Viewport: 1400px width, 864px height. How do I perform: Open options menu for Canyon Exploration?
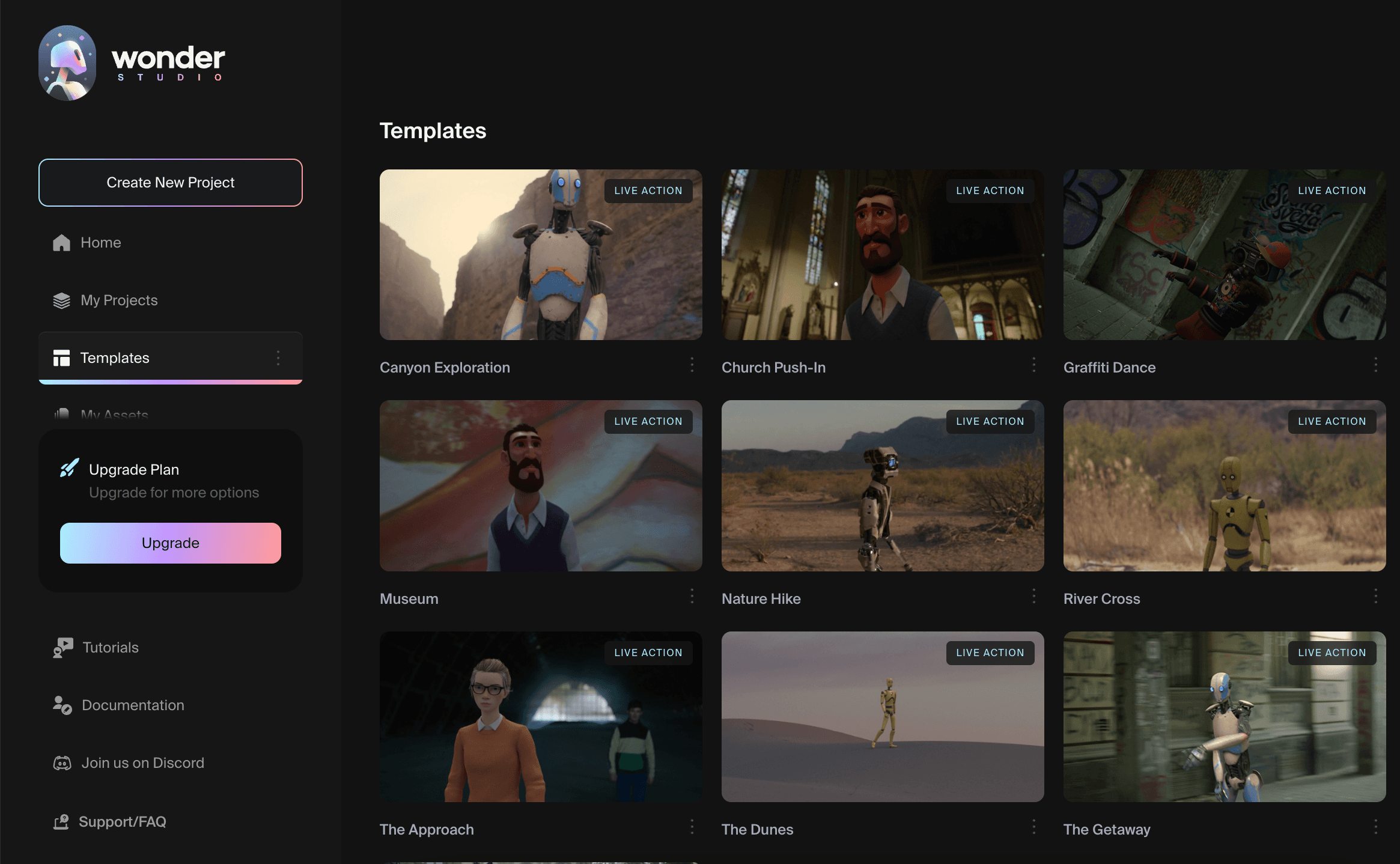(692, 365)
